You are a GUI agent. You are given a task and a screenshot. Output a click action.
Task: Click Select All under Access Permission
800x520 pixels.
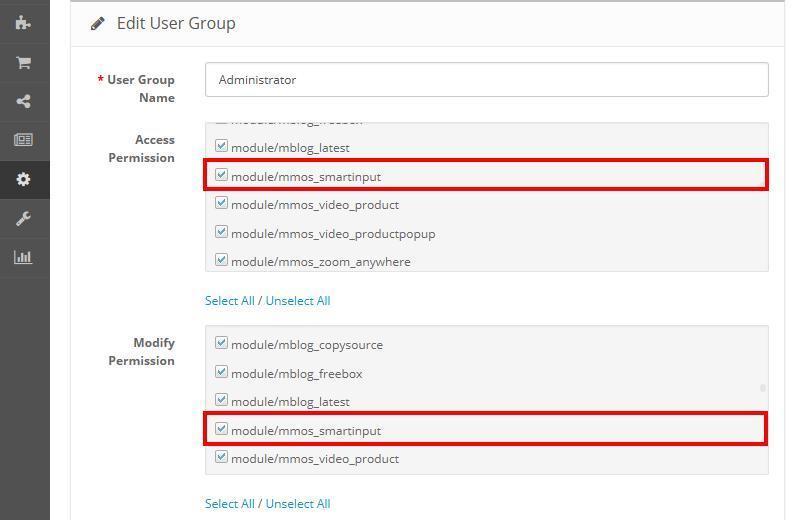[x=229, y=301]
